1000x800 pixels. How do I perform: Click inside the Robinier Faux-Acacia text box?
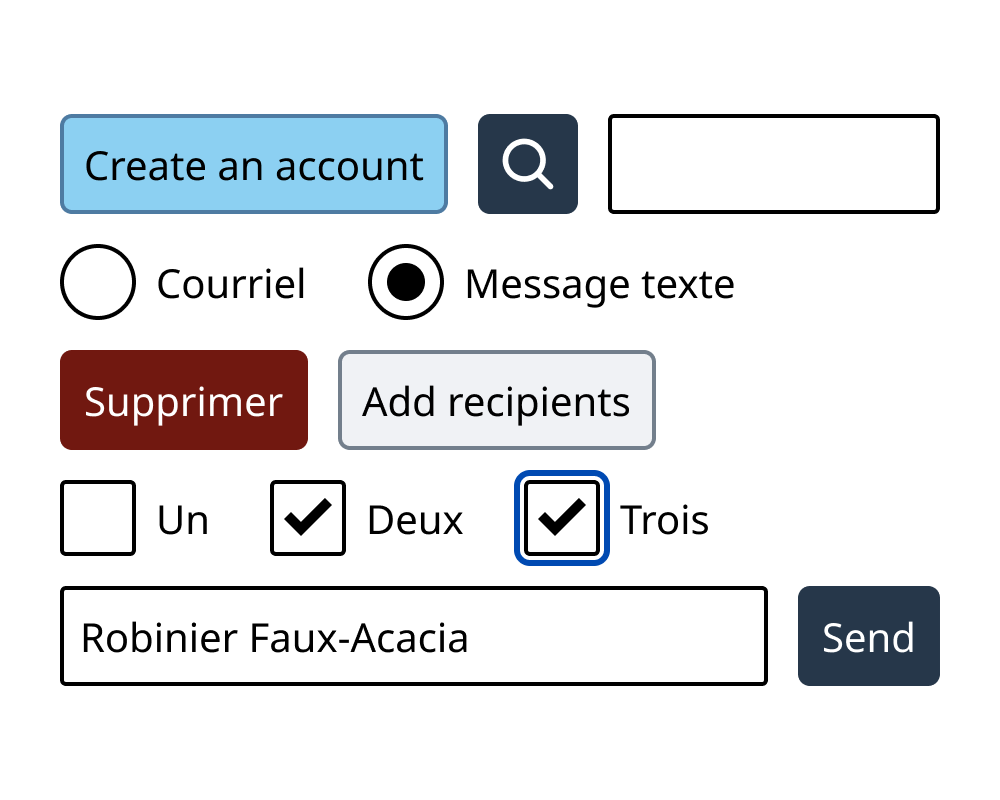coord(413,635)
